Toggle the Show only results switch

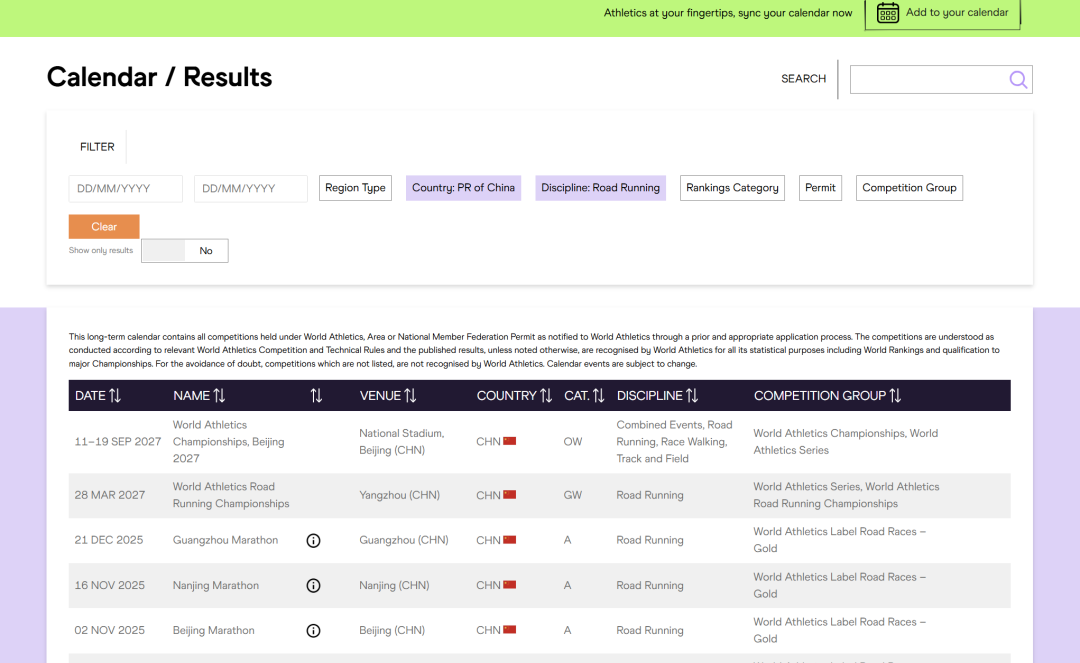[x=185, y=251]
